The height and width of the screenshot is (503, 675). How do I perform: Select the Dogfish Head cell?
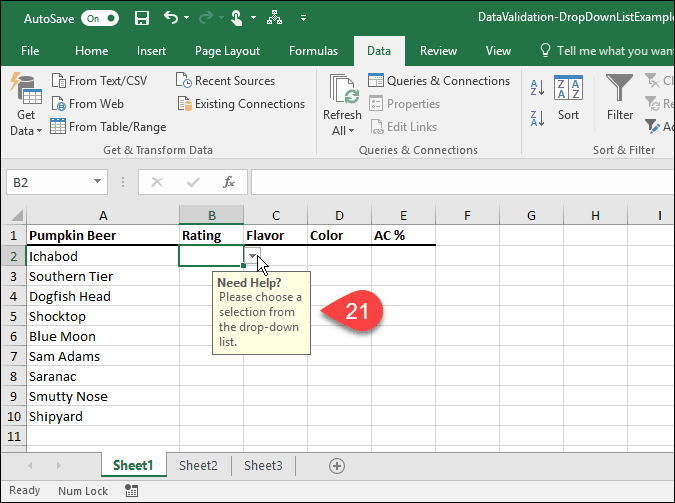coord(103,296)
